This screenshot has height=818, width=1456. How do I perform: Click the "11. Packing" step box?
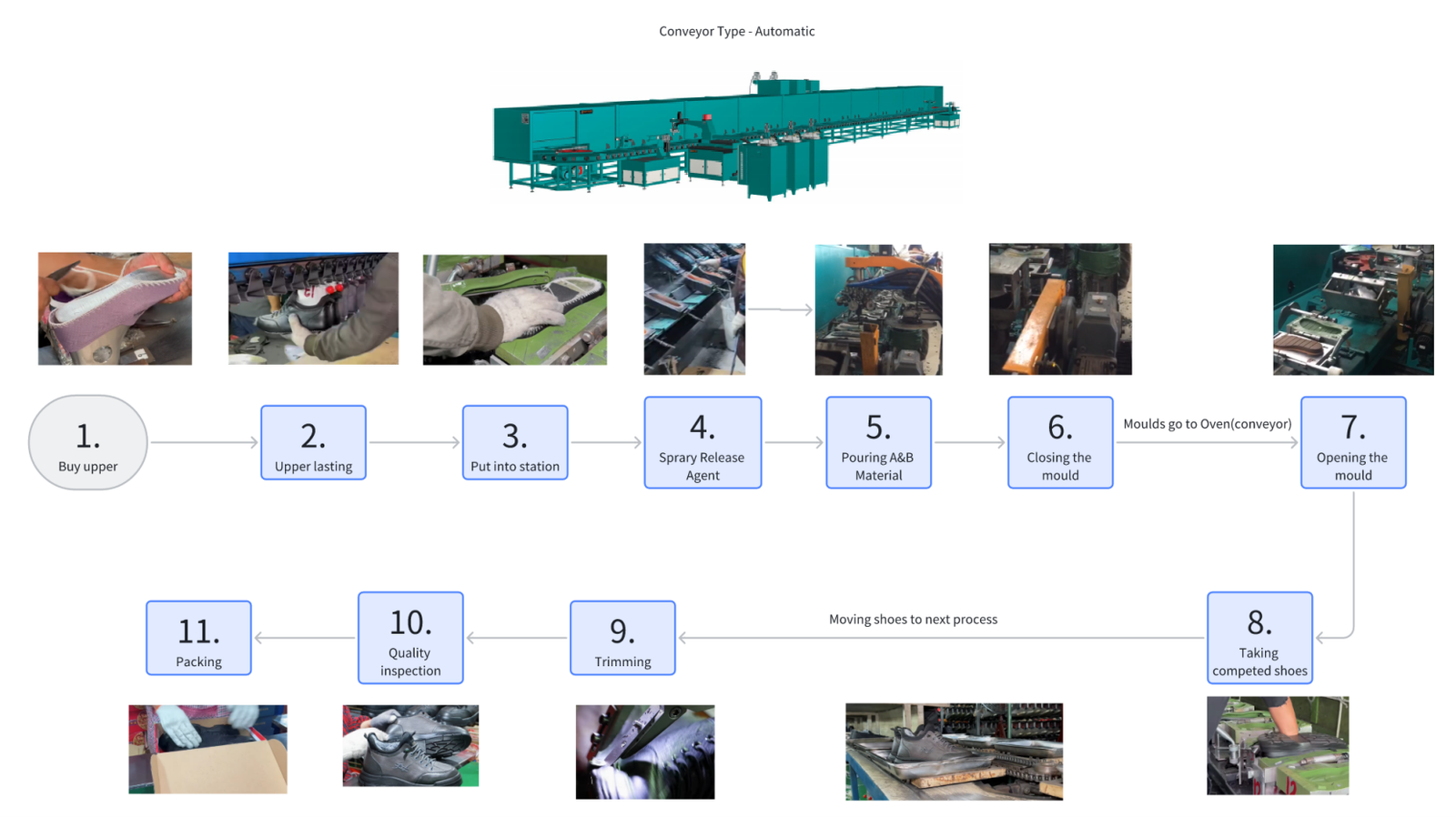coord(198,638)
